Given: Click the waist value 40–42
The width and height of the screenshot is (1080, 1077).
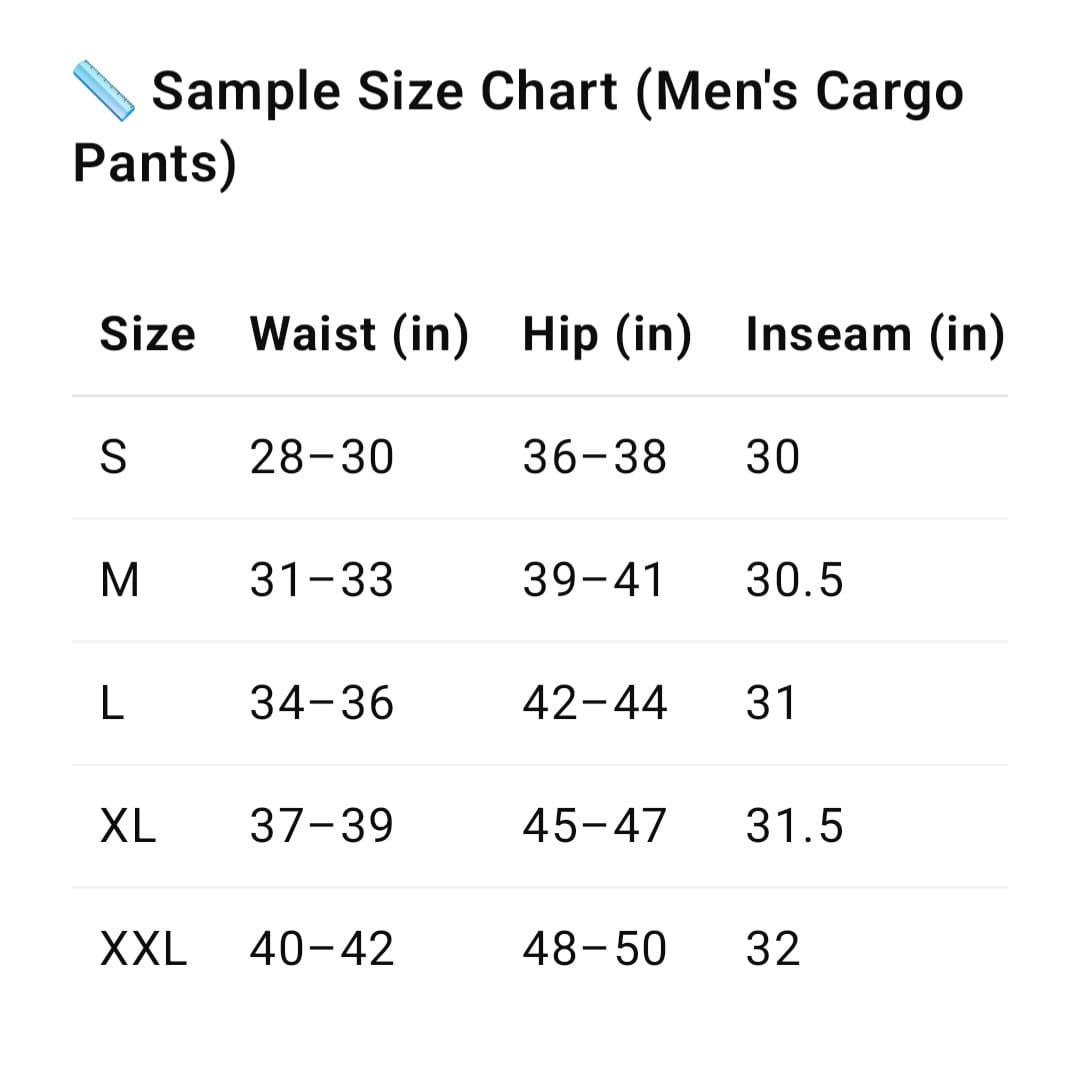Looking at the screenshot, I should 322,948.
